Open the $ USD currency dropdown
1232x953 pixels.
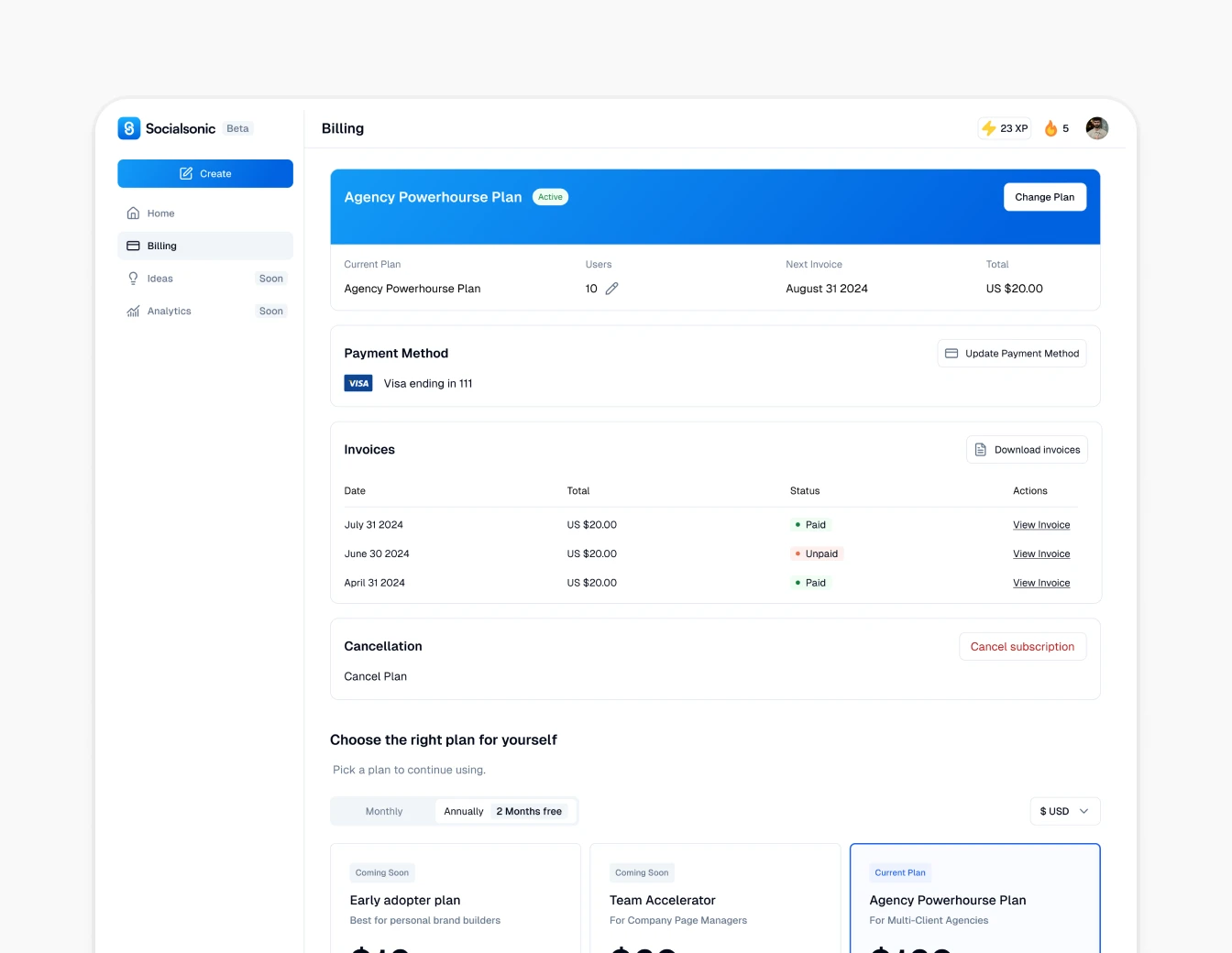click(x=1064, y=811)
